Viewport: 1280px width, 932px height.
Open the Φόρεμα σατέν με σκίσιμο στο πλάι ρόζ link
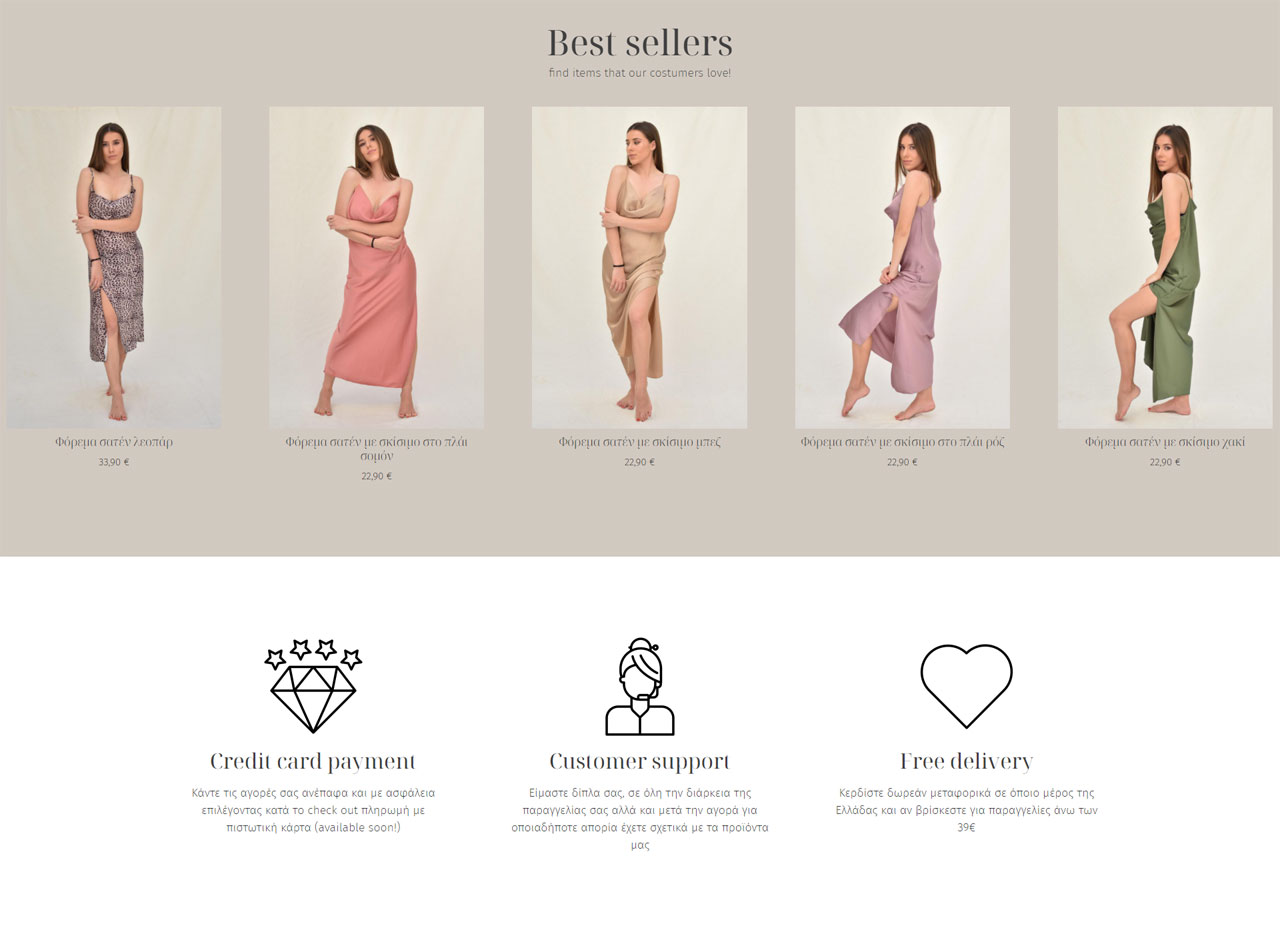(902, 442)
